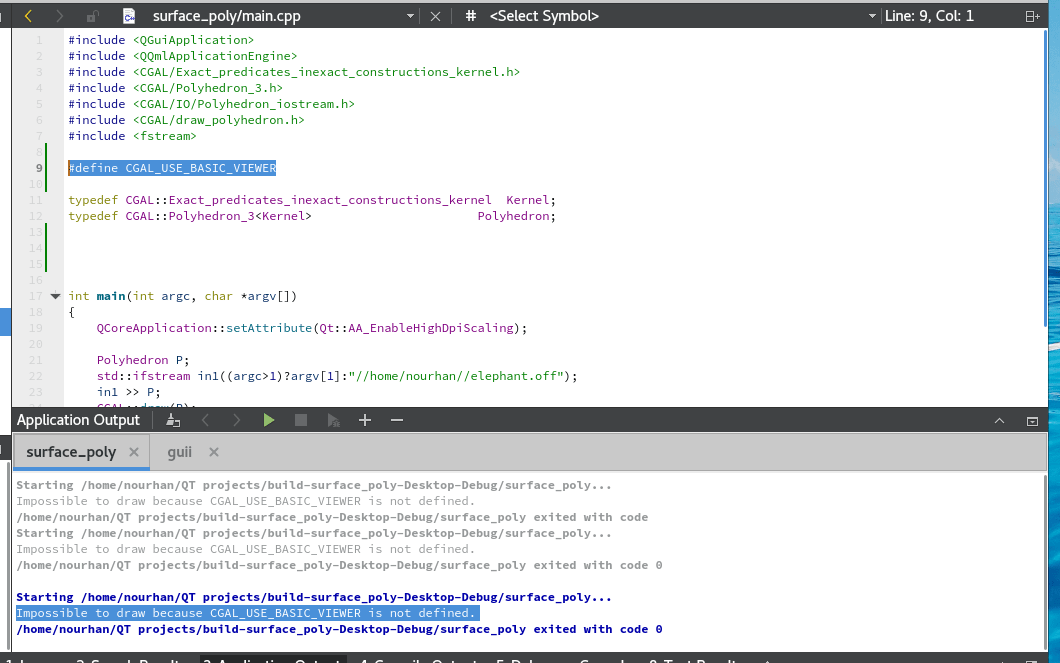
Task: Click the bold blue 'Starting /home/nourhan' output line
Action: coord(314,597)
